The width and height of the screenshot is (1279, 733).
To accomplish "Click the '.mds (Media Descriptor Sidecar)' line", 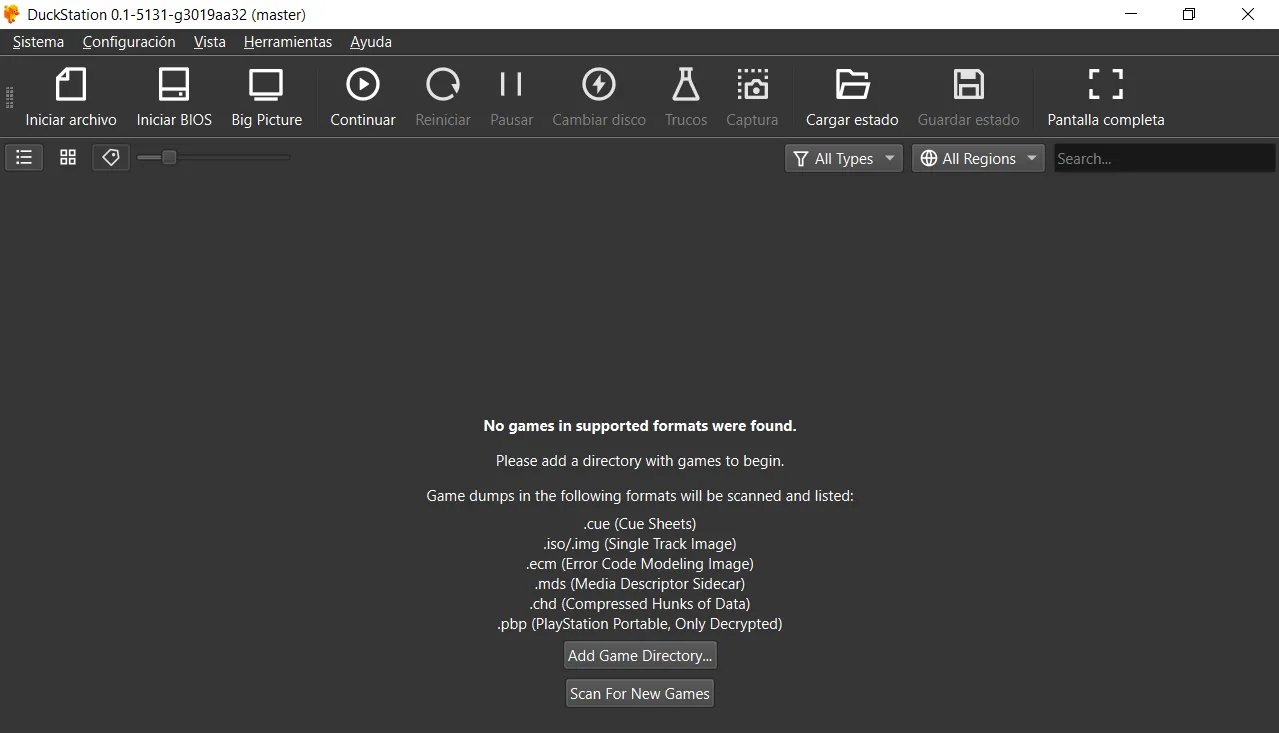I will pos(640,584).
